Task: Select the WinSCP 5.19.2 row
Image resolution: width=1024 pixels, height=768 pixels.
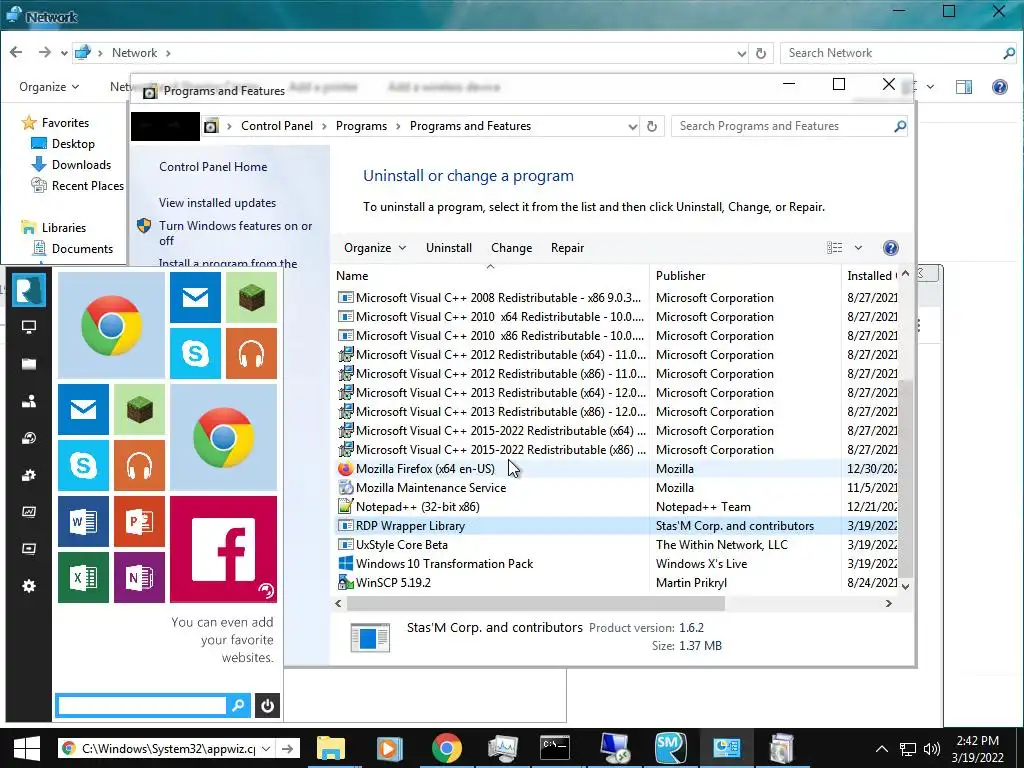Action: [x=617, y=583]
